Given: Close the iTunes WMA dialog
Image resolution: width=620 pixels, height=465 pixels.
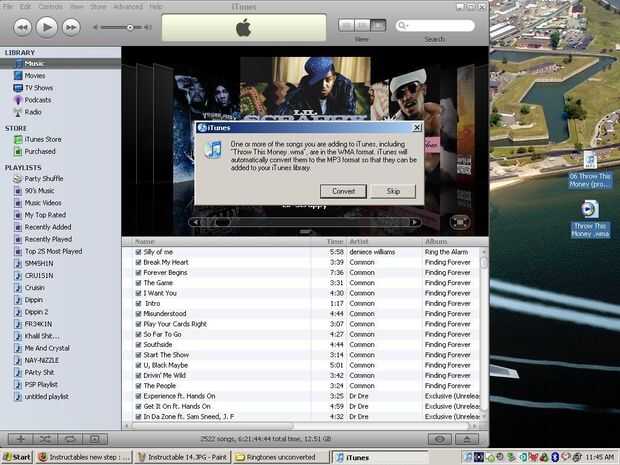Looking at the screenshot, I should coord(417,127).
